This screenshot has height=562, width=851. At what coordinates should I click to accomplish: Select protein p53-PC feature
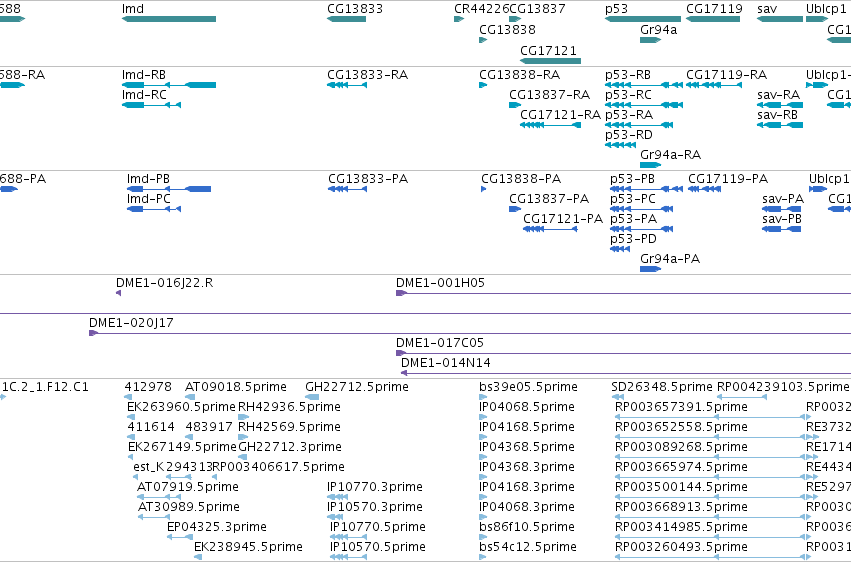pyautogui.click(x=642, y=209)
